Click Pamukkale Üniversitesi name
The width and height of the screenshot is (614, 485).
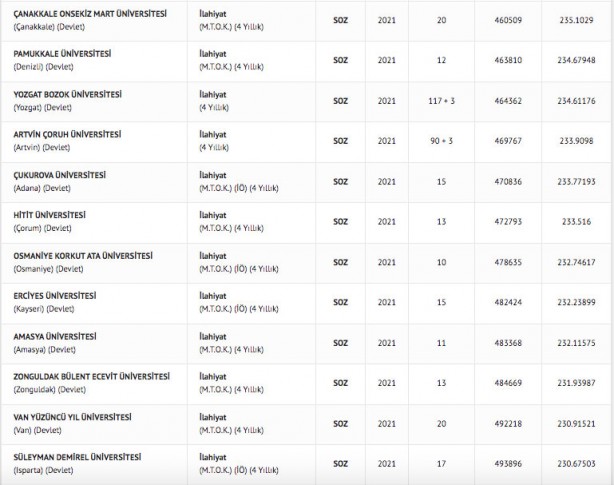coord(61,53)
